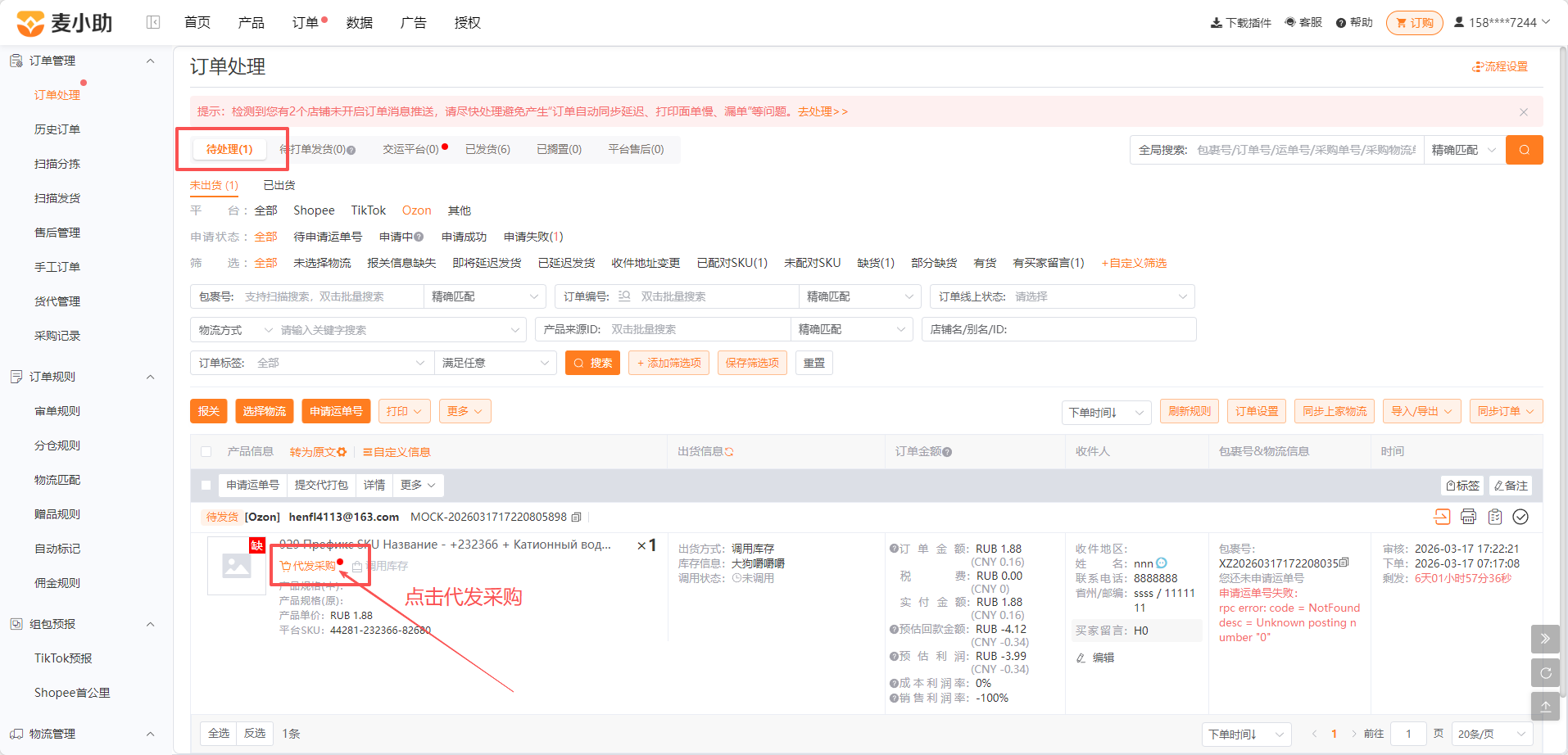This screenshot has width=1568, height=755.
Task: Click the 标签 tag button
Action: 1462,486
